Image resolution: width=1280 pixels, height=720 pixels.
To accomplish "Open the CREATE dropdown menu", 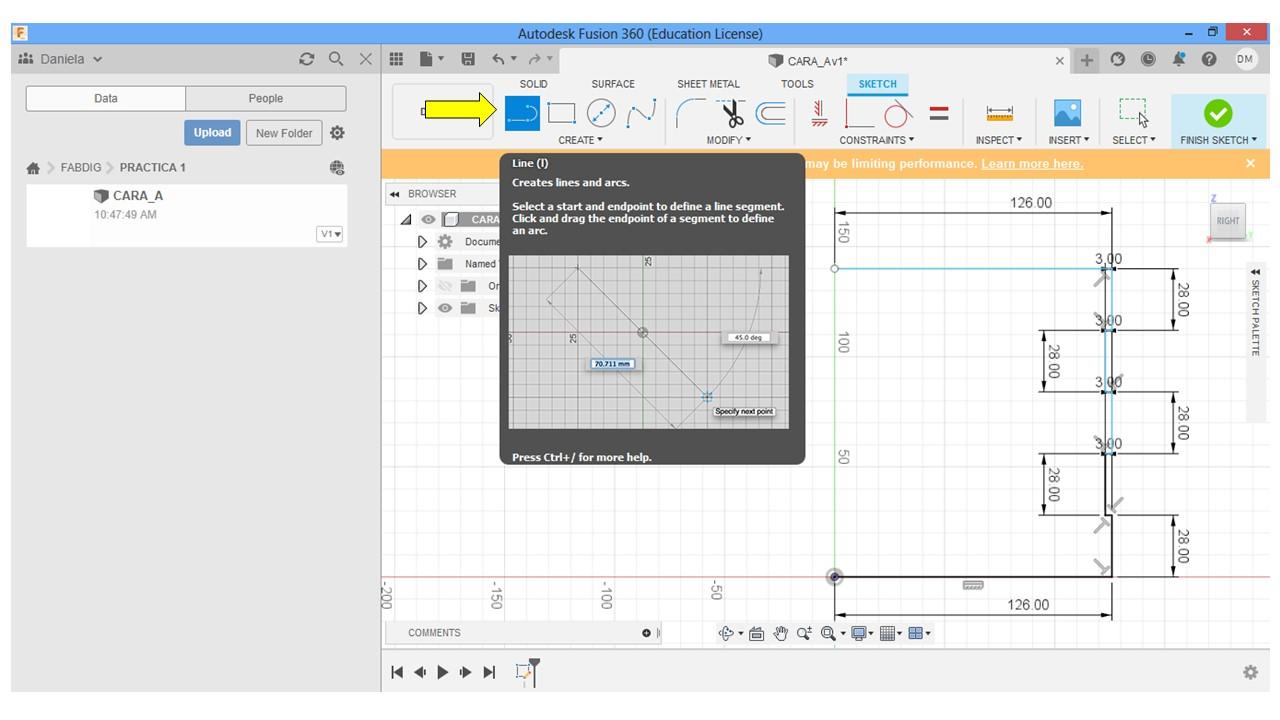I will pyautogui.click(x=580, y=140).
